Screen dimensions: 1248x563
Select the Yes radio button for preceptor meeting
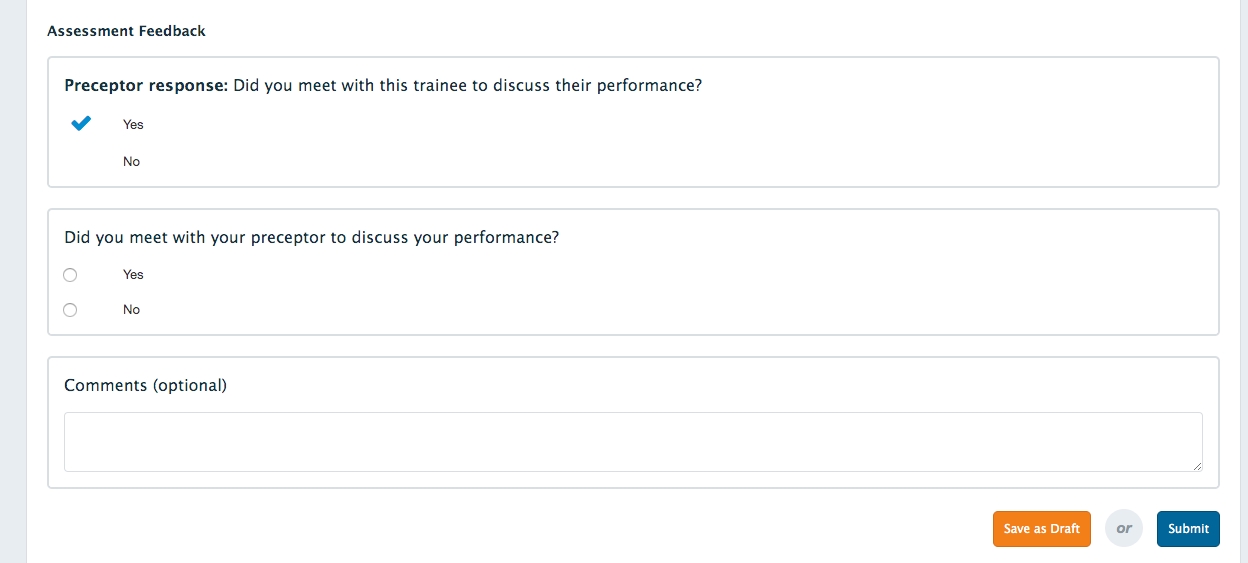(70, 275)
